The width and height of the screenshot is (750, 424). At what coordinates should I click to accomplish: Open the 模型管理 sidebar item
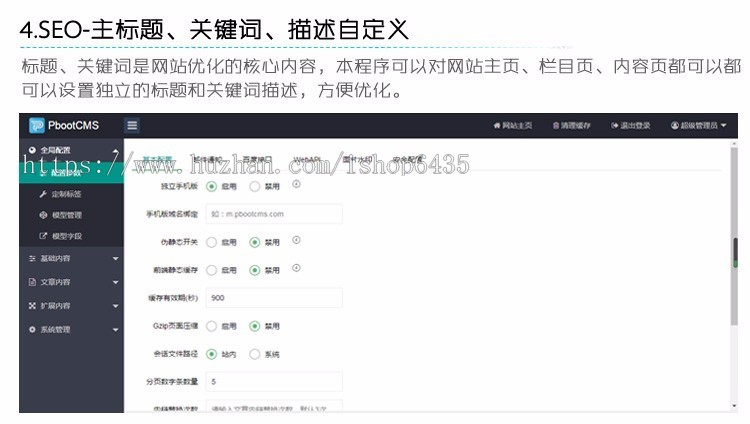click(x=71, y=215)
